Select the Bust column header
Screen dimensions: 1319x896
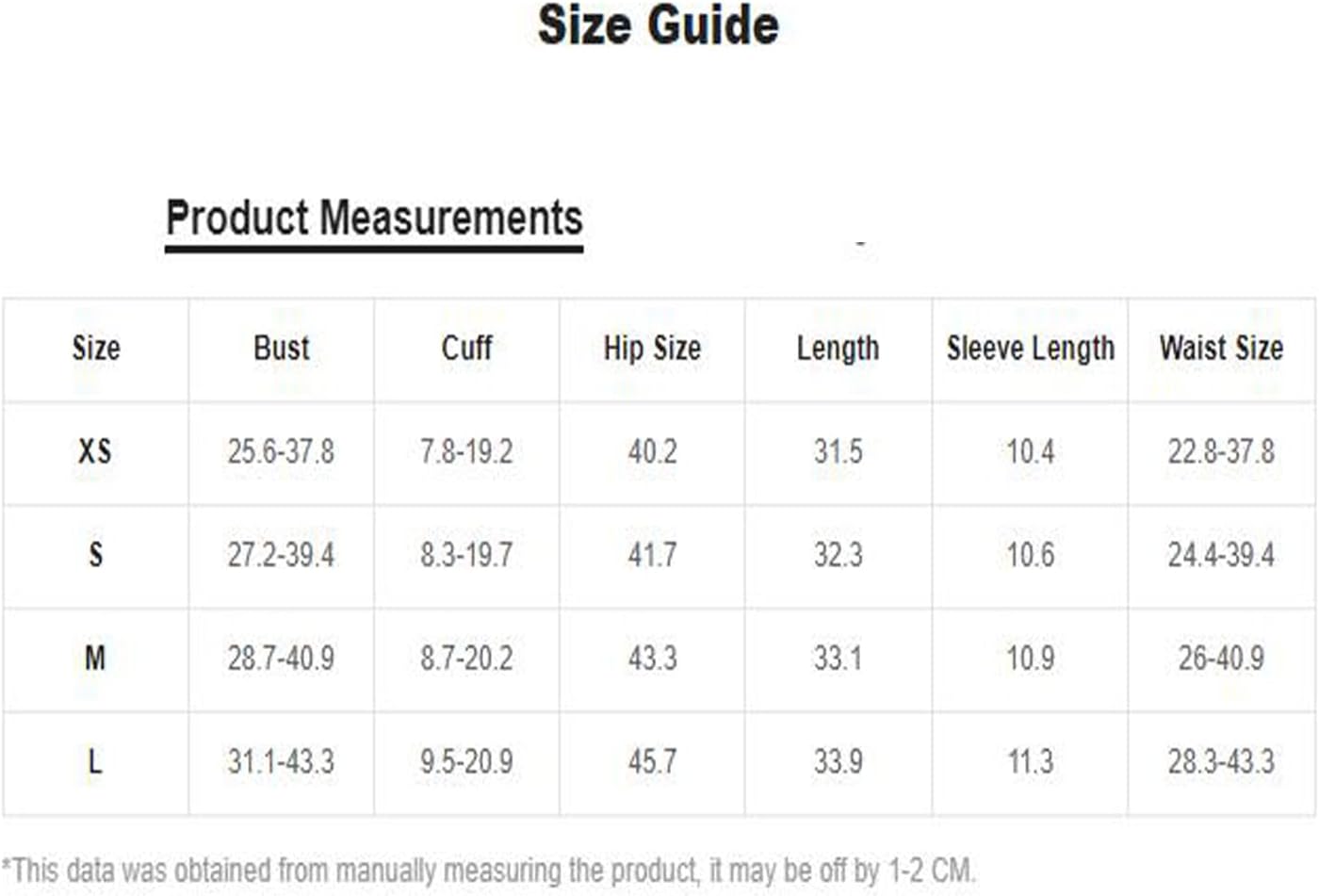click(281, 348)
